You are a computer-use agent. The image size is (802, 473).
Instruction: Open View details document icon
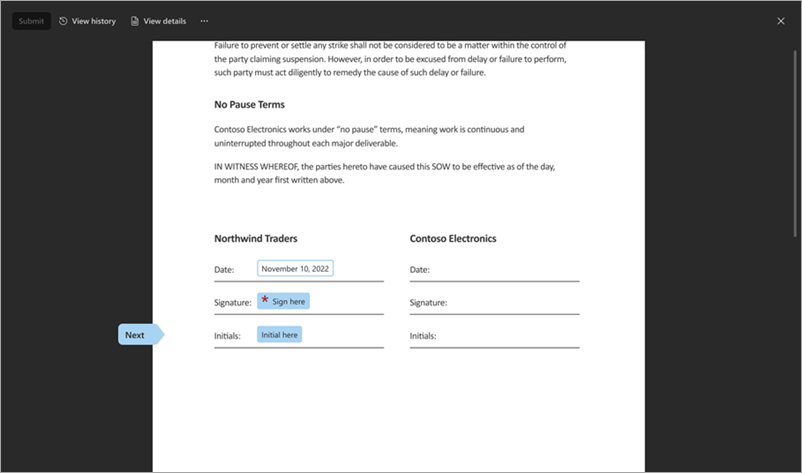pyautogui.click(x=135, y=21)
